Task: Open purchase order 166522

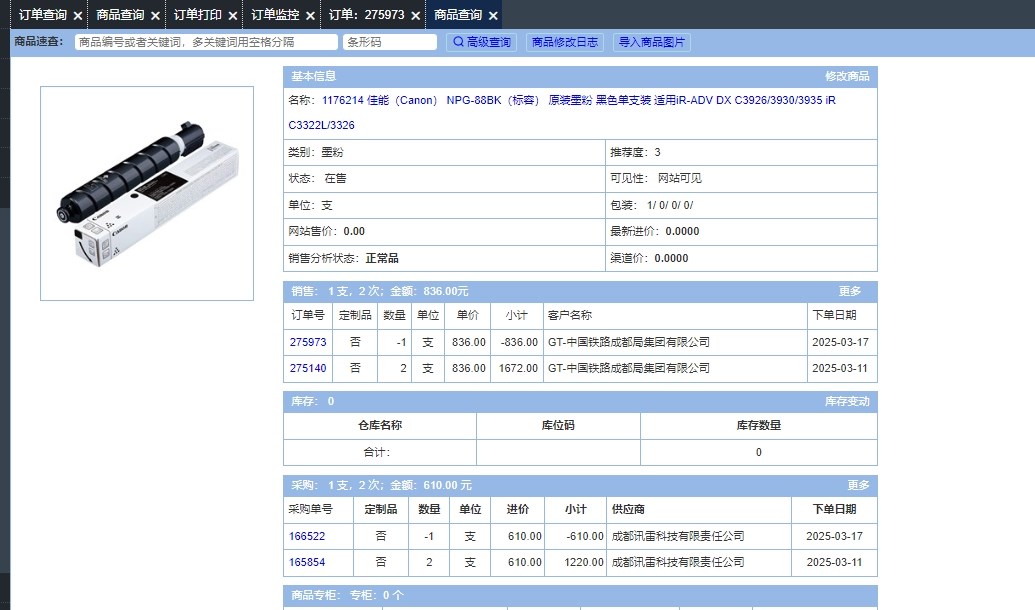Action: pyautogui.click(x=307, y=536)
